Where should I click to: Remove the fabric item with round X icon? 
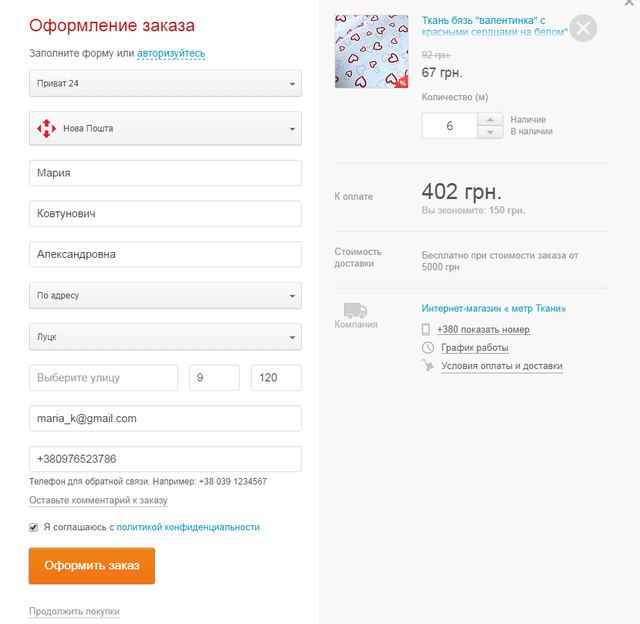point(583,28)
